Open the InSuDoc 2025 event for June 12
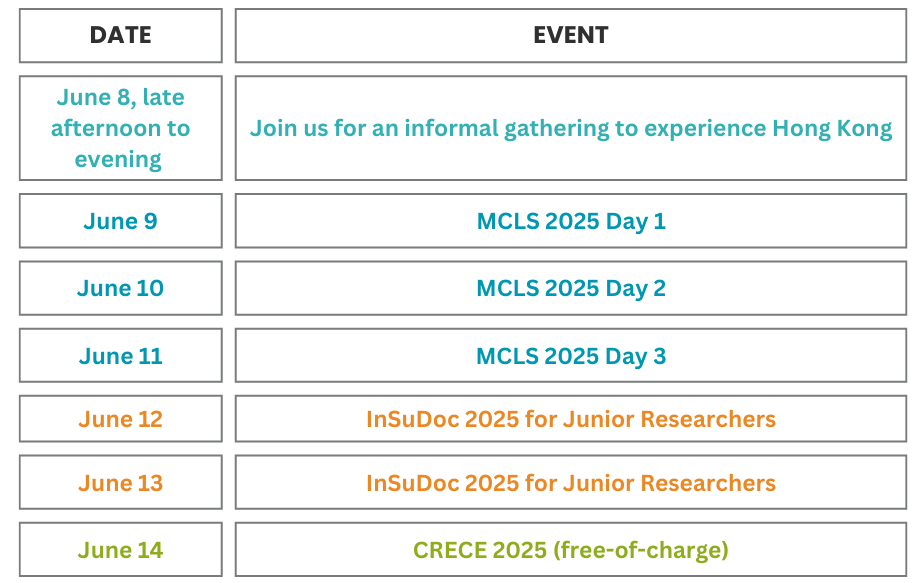The height and width of the screenshot is (583, 923). [x=570, y=419]
